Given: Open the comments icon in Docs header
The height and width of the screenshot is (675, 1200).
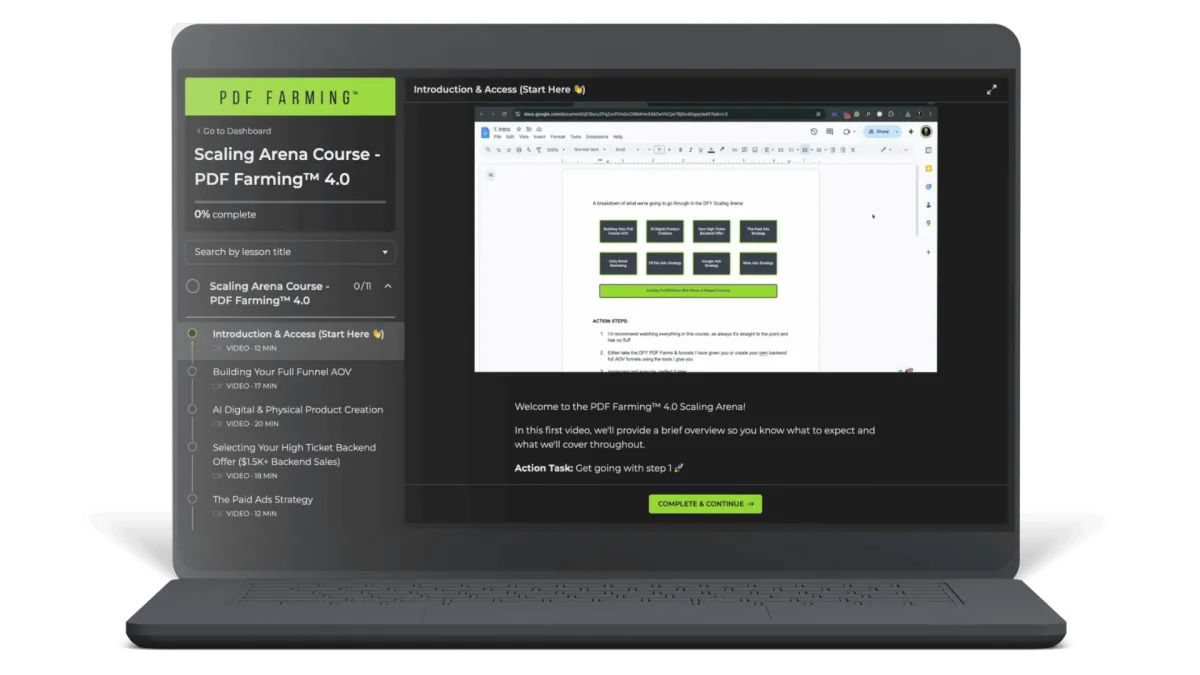Looking at the screenshot, I should click(x=829, y=131).
